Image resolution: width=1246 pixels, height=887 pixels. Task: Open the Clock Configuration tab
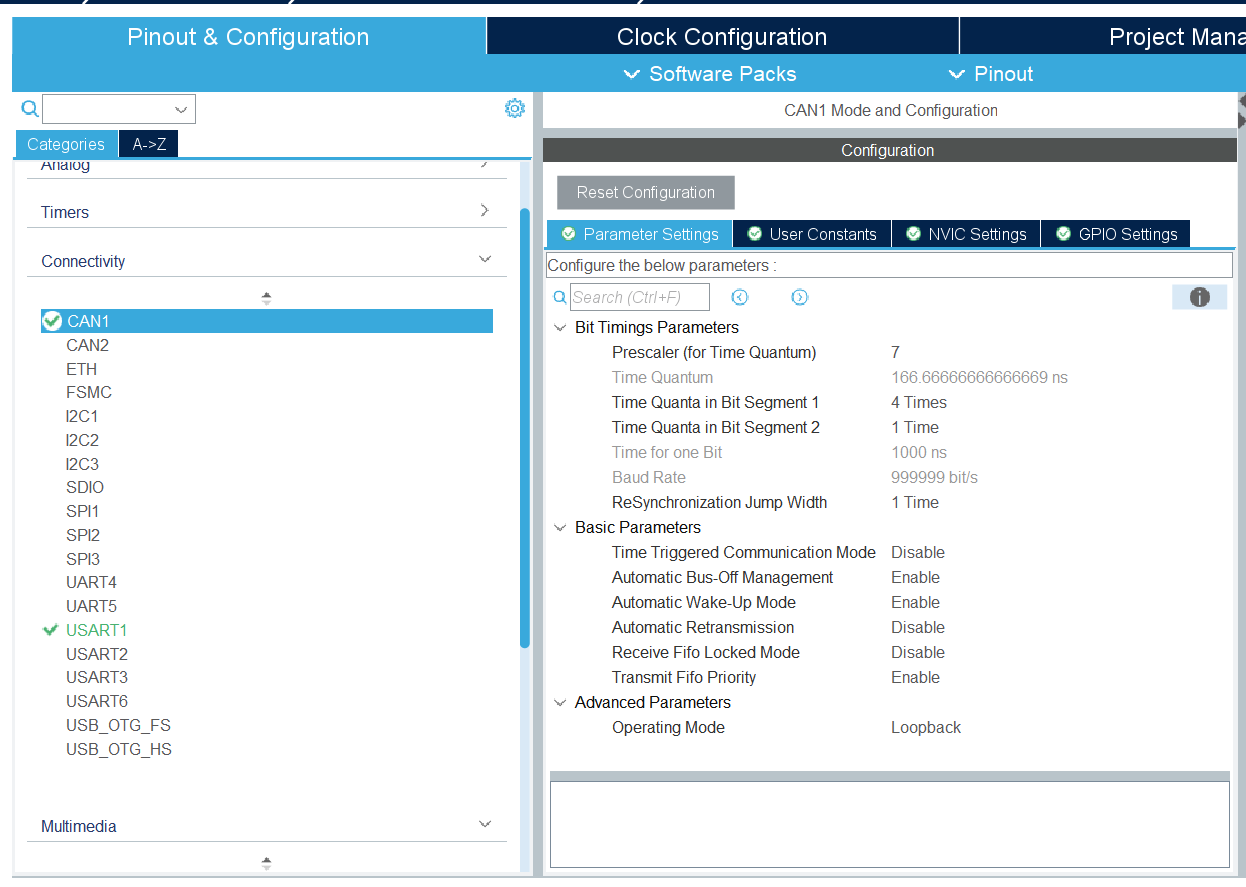721,37
